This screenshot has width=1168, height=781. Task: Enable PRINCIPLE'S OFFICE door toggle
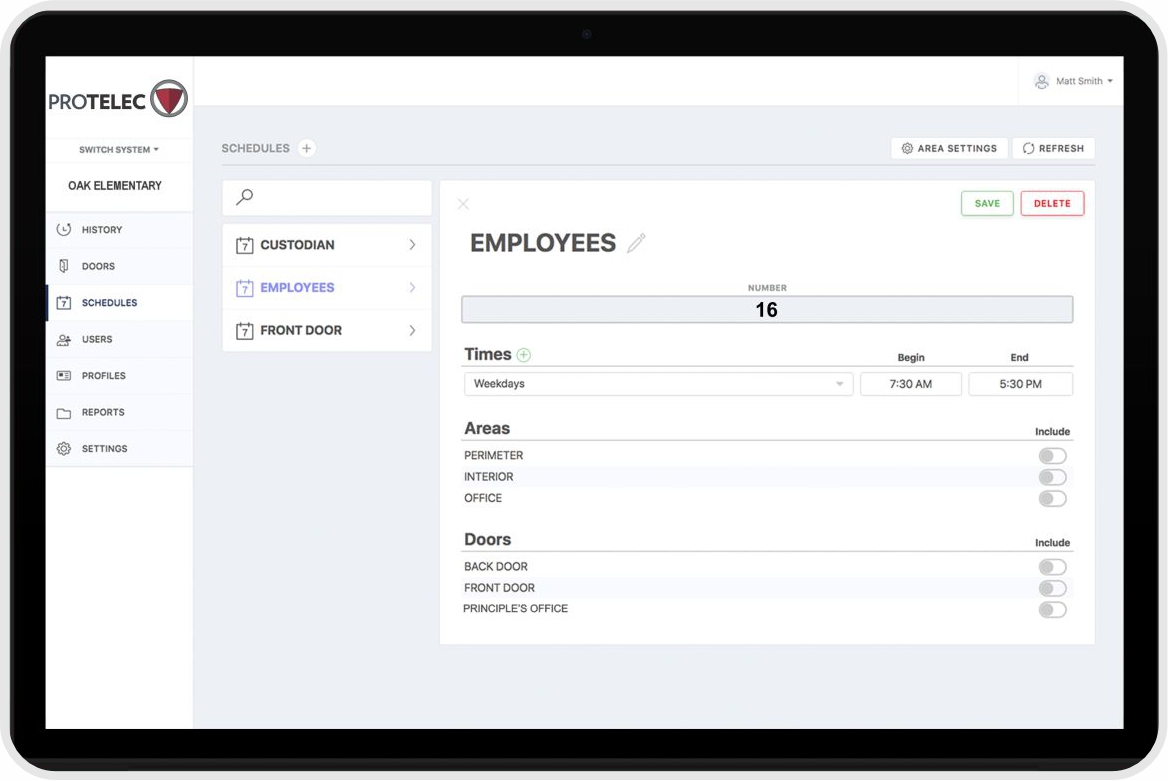(1052, 610)
